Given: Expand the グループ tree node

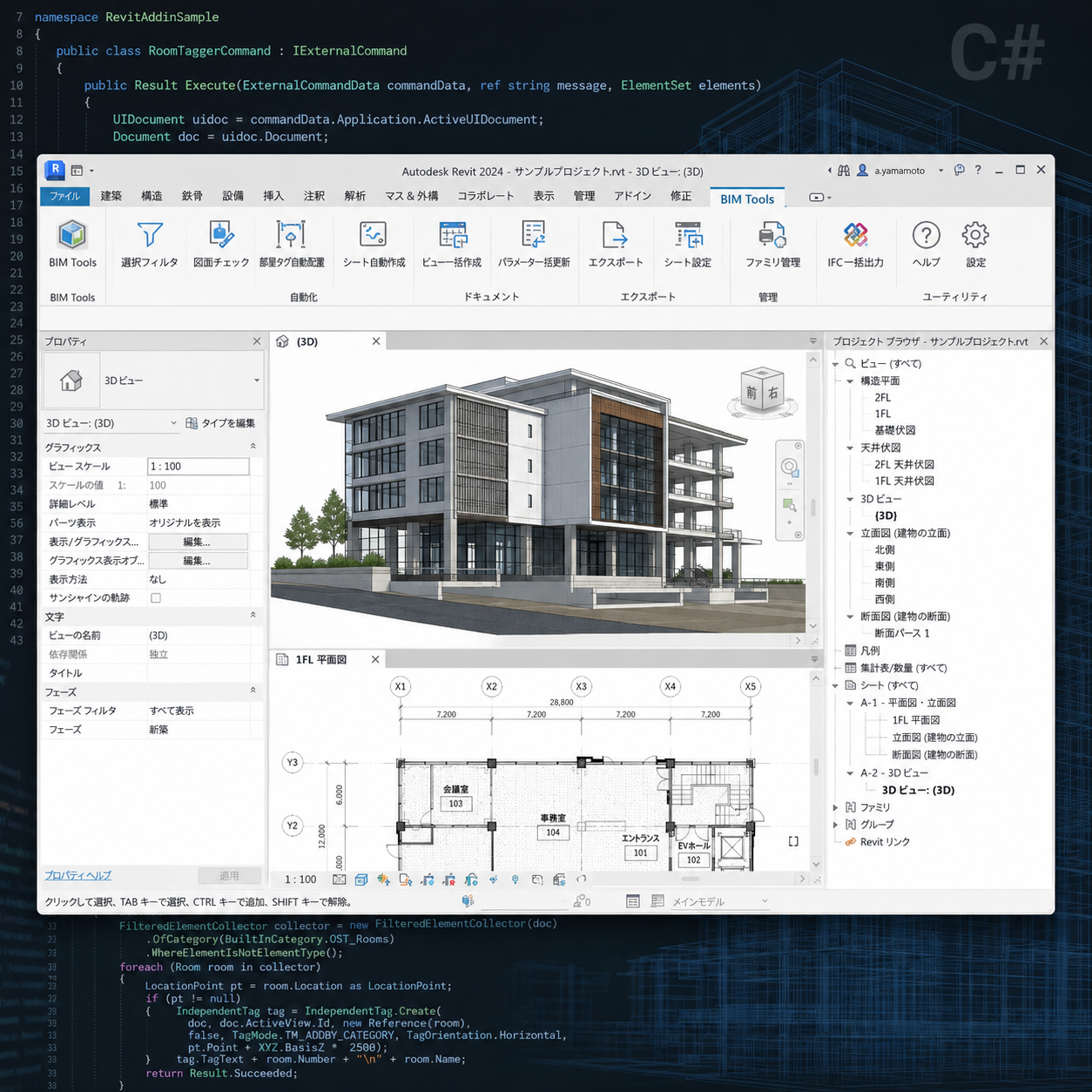Looking at the screenshot, I should click(835, 825).
